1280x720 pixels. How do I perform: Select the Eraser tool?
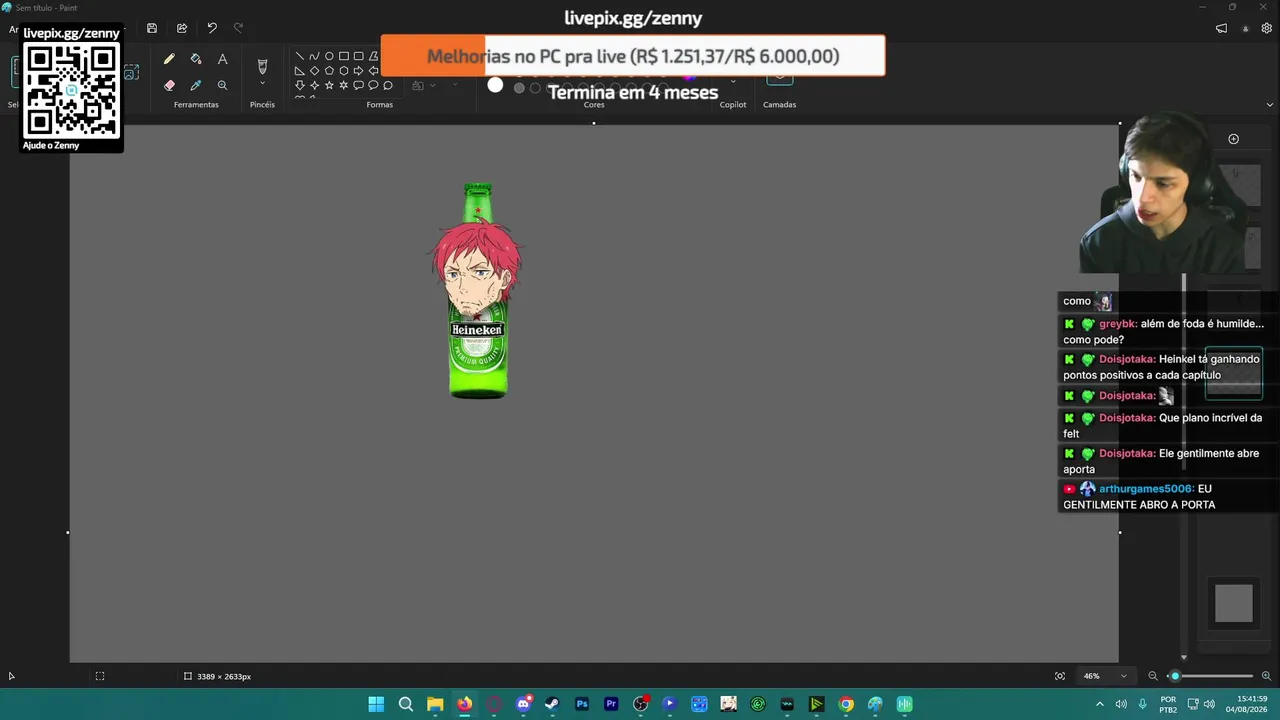click(169, 85)
